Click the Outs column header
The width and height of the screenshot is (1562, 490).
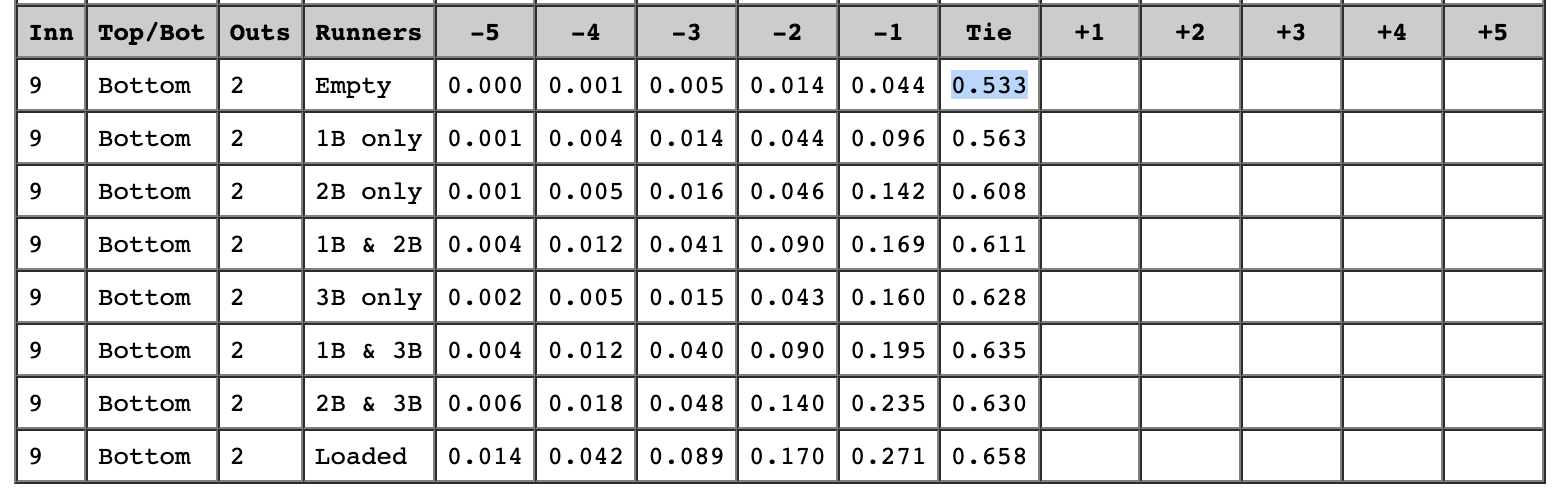(259, 33)
